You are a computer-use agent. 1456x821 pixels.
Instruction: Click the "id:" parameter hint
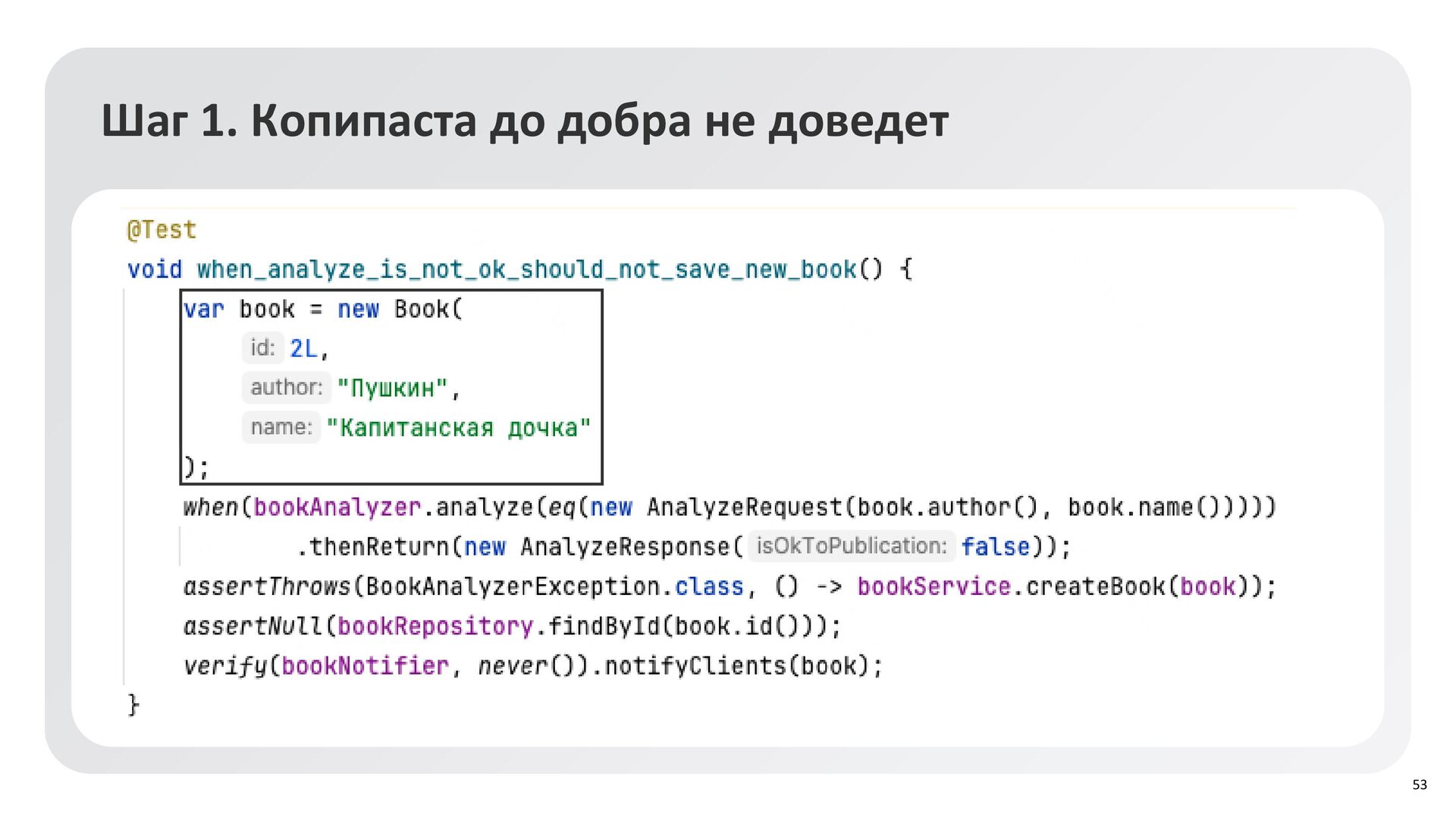click(262, 348)
